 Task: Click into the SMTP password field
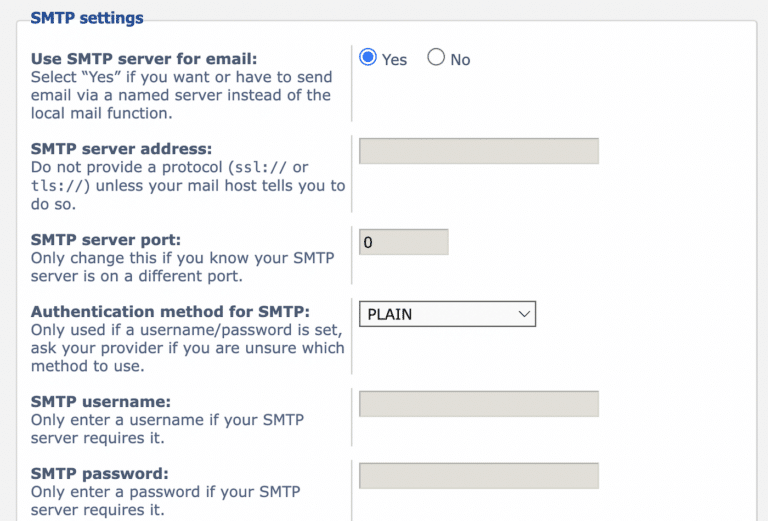pyautogui.click(x=478, y=476)
